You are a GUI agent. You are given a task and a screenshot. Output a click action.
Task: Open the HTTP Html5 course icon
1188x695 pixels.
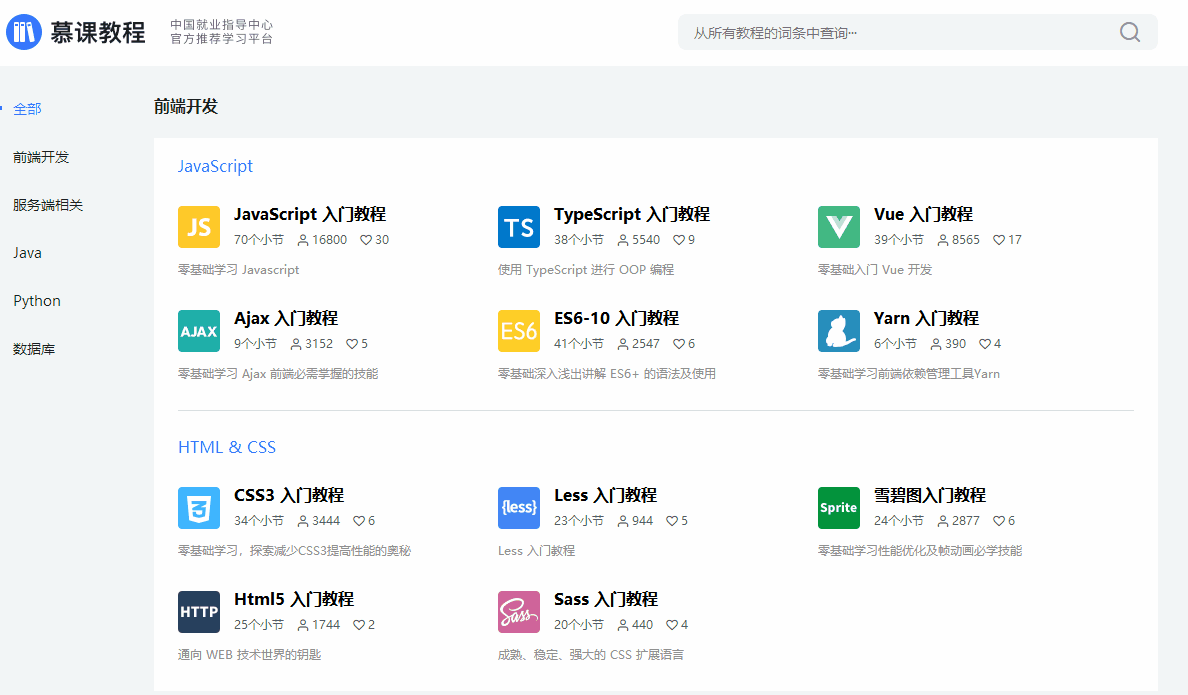click(x=199, y=612)
